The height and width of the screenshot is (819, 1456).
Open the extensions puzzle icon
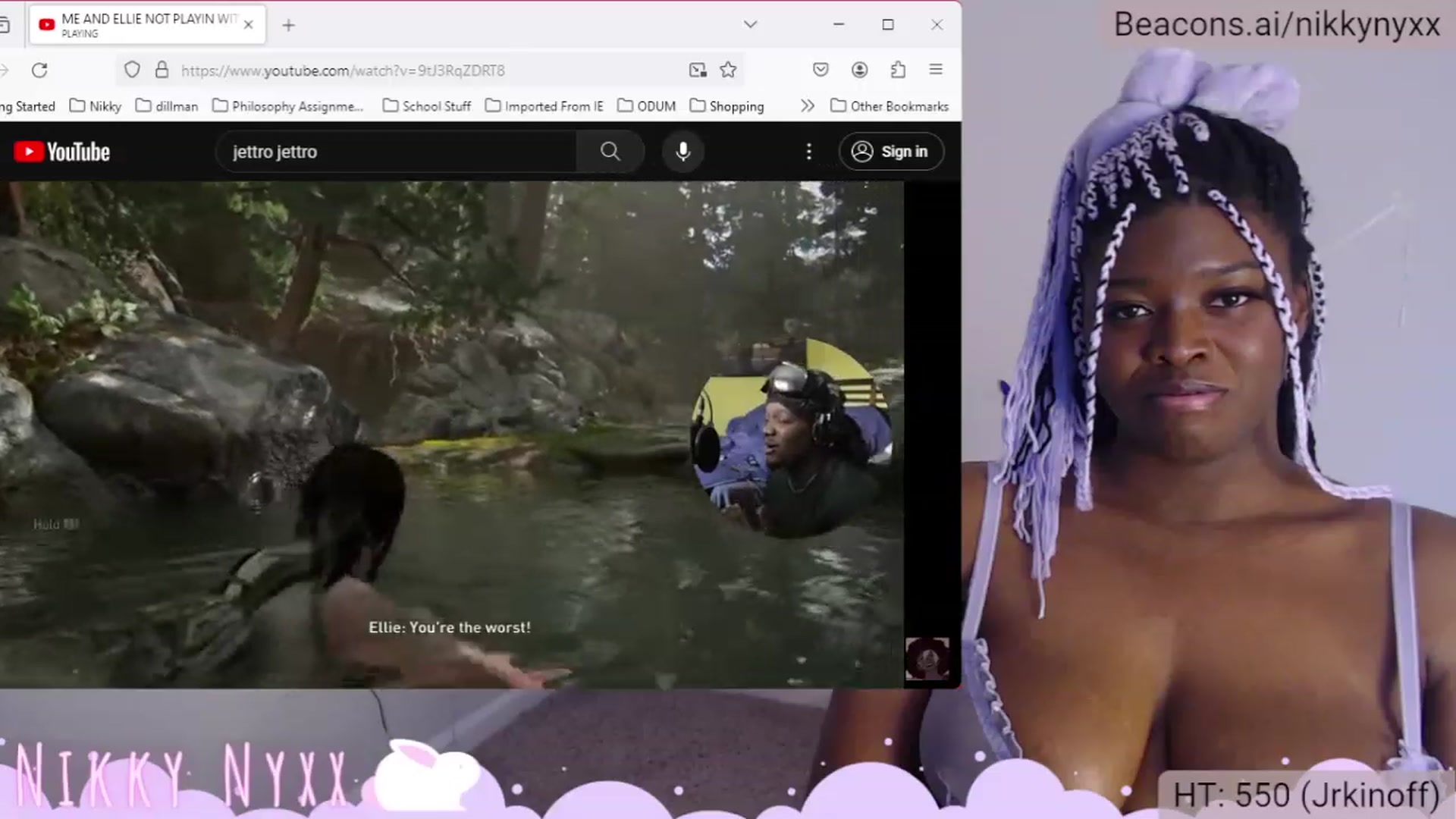tap(898, 70)
